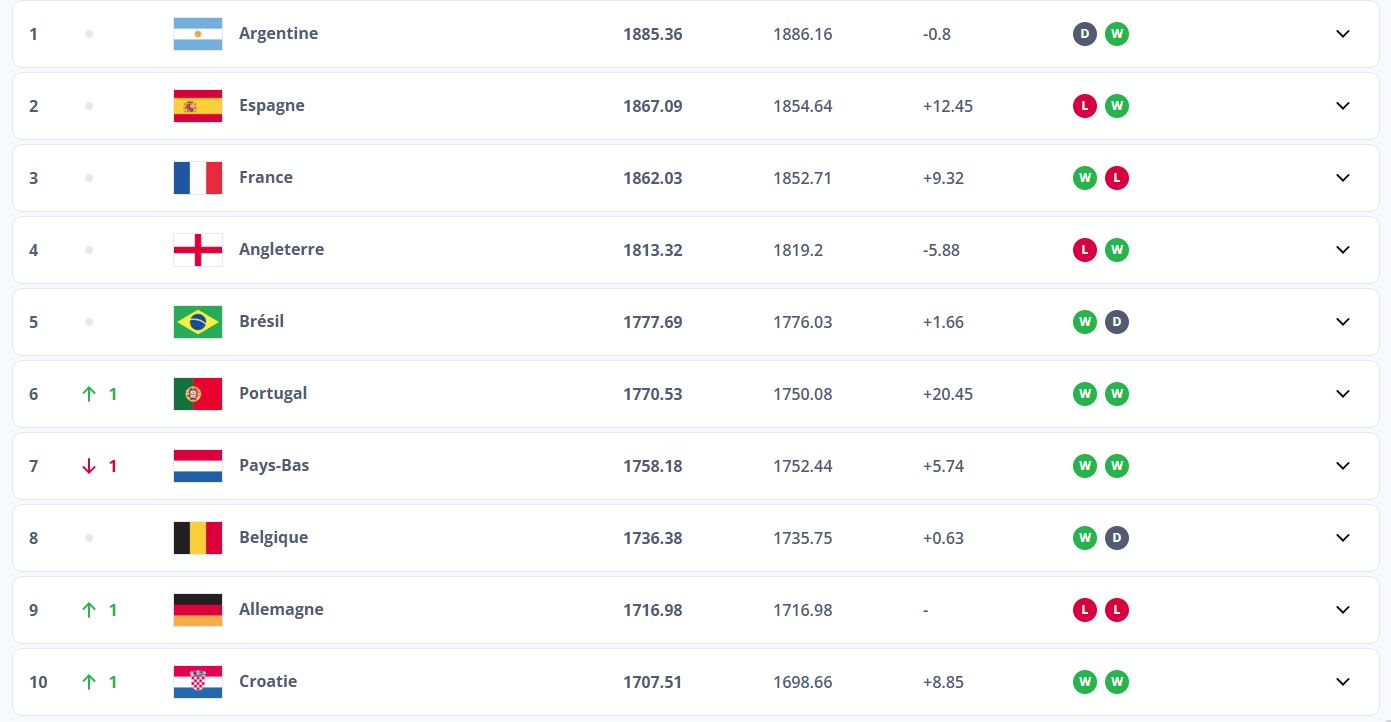Click Portugal's green up-arrow rank change
The height and width of the screenshot is (722, 1391).
(x=99, y=394)
